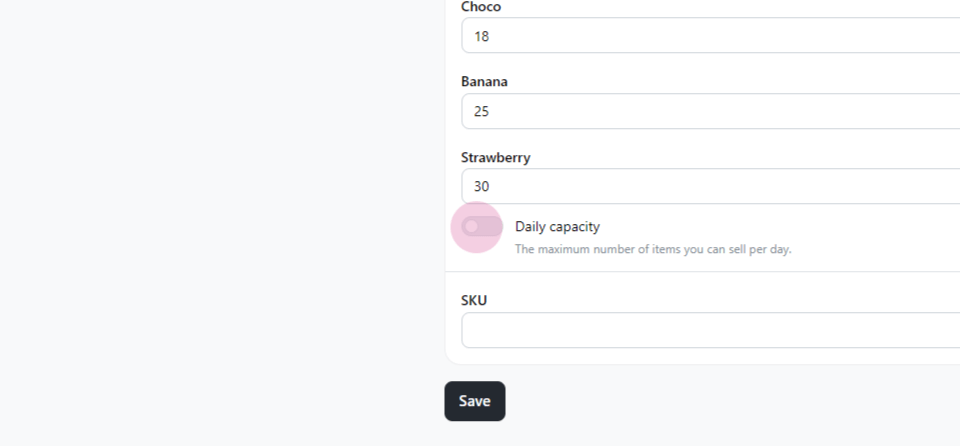Image resolution: width=960 pixels, height=446 pixels.
Task: Click the word Save in dark button
Action: point(474,401)
